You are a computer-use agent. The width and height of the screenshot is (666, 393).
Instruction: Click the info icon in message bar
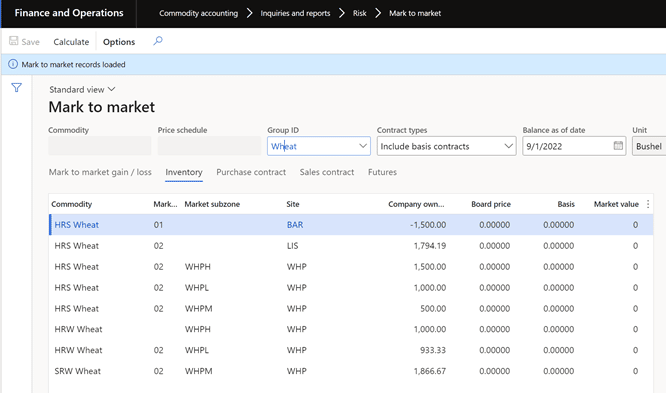pyautogui.click(x=13, y=64)
